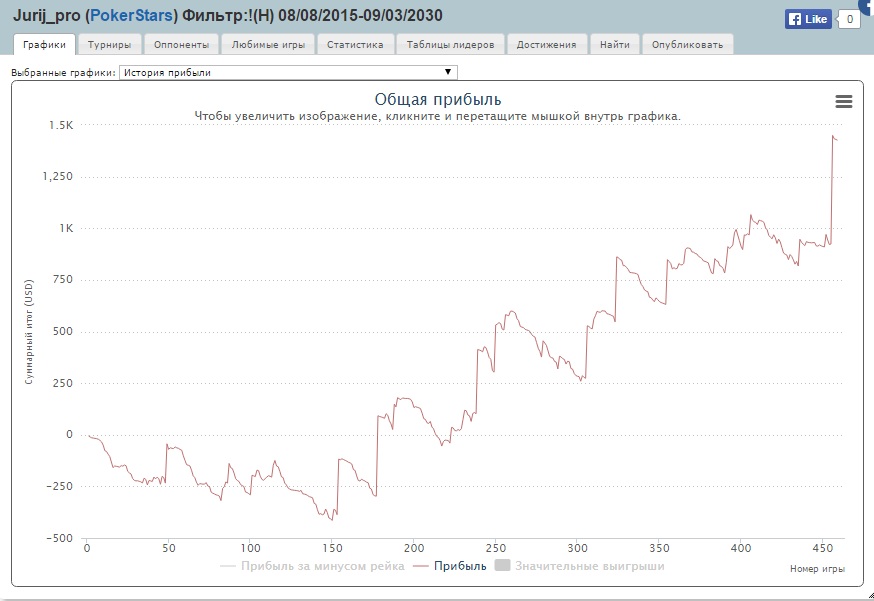Screen dimensions: 874x601
Task: Click the Facebook Like button
Action: click(x=808, y=19)
